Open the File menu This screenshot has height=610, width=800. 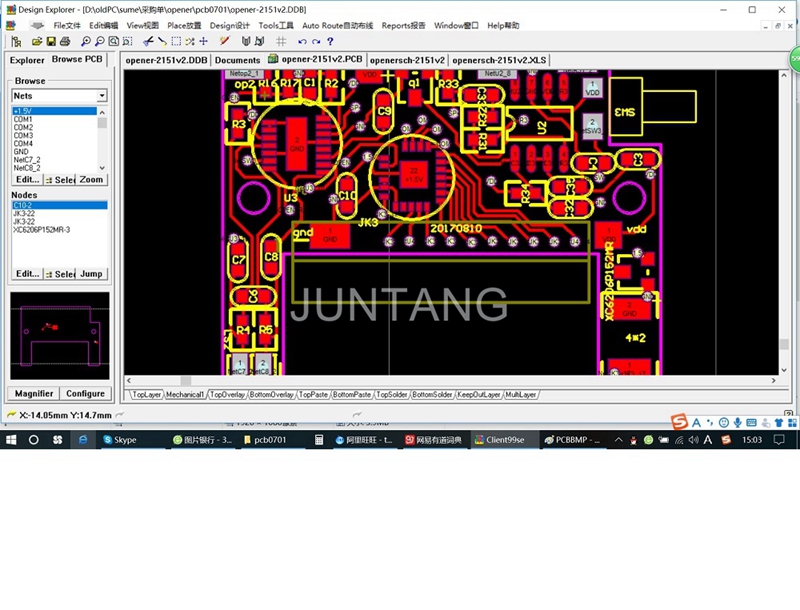(67, 26)
